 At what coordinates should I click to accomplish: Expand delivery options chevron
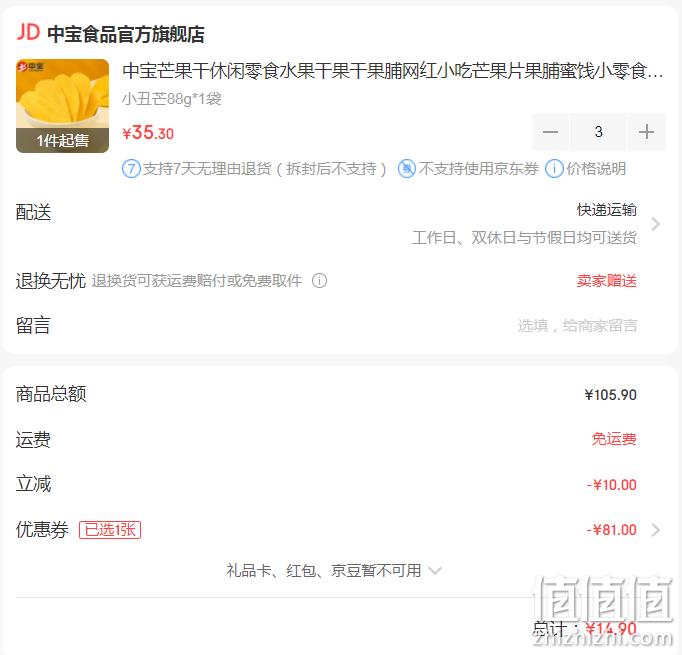click(x=655, y=224)
